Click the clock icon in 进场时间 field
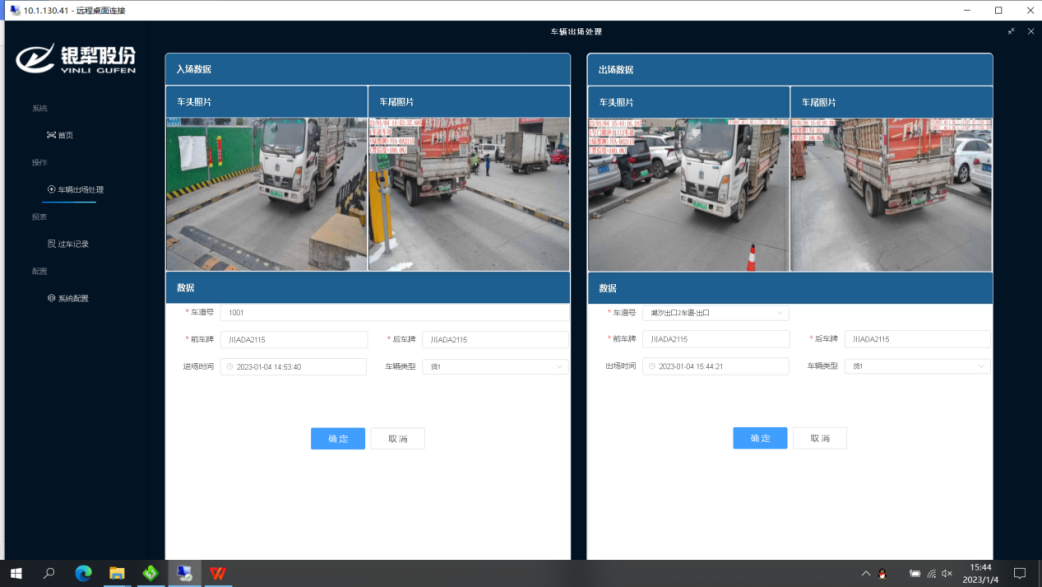Screen dimensions: 1042x587 coord(229,367)
